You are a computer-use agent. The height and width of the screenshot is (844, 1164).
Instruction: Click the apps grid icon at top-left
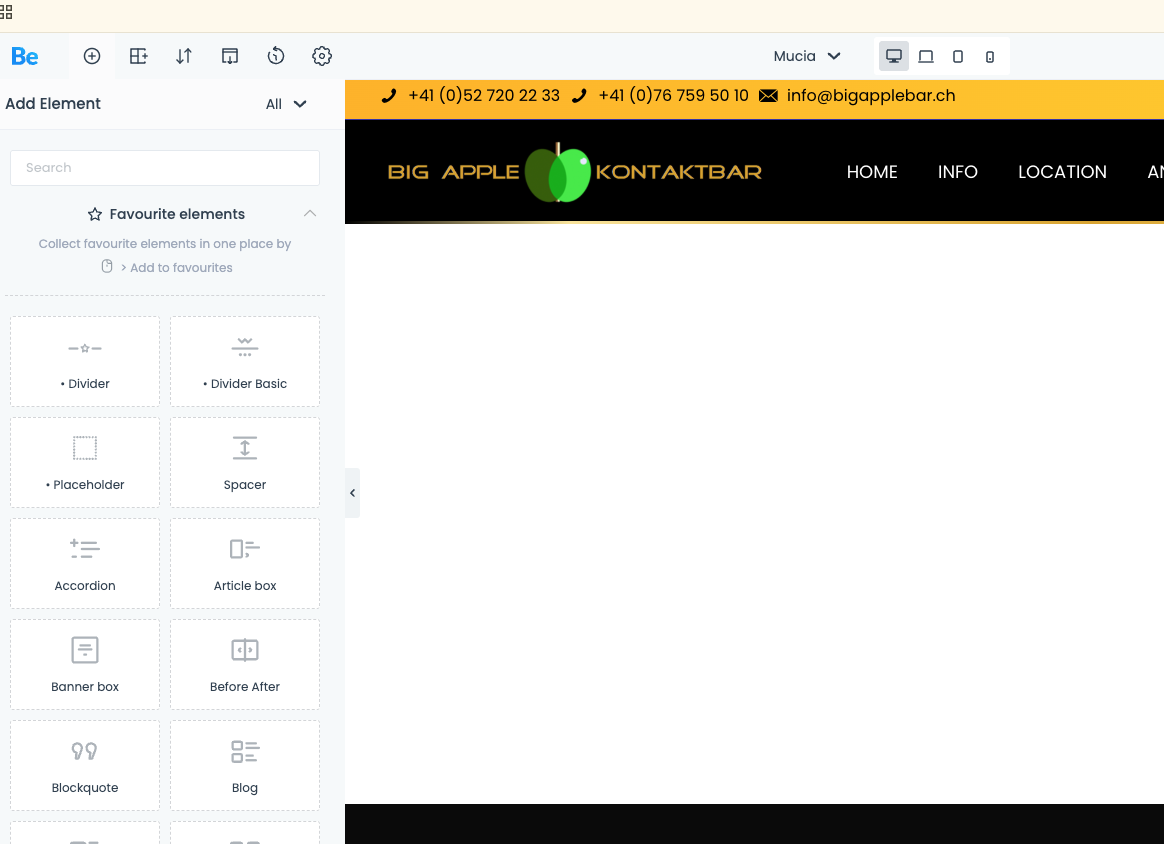6,12
